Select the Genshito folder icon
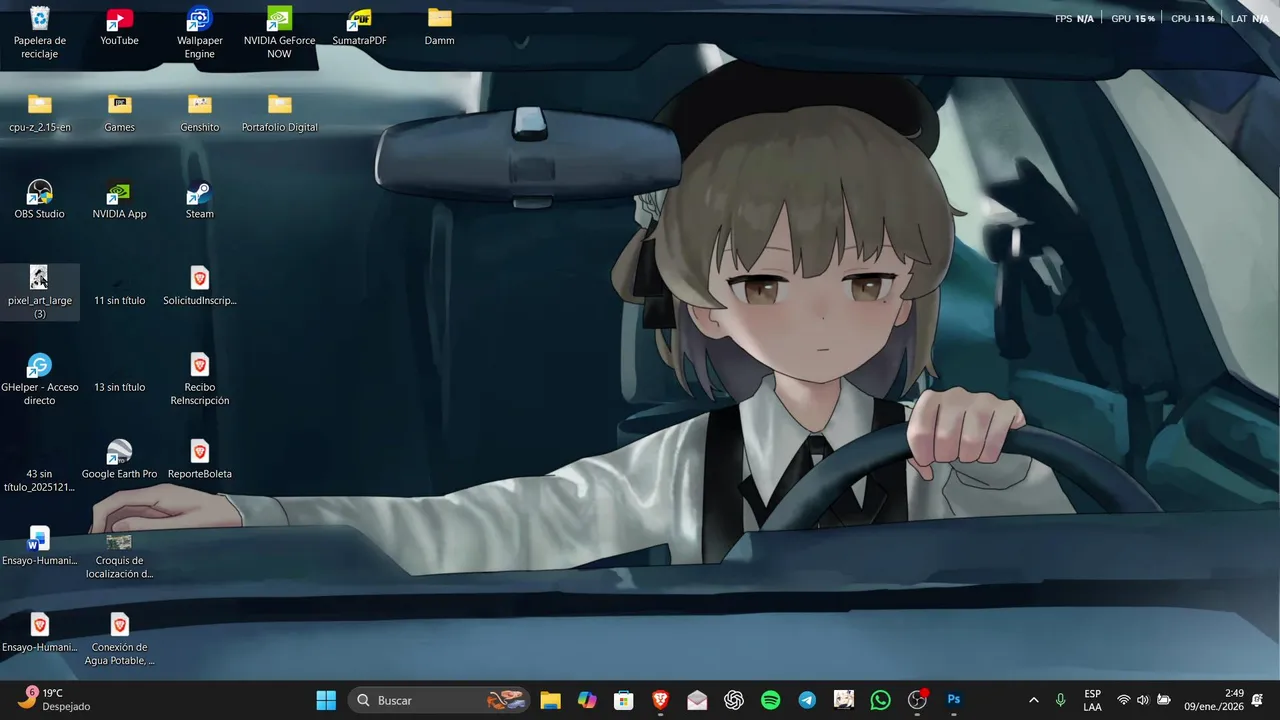The image size is (1280, 720). (x=199, y=113)
